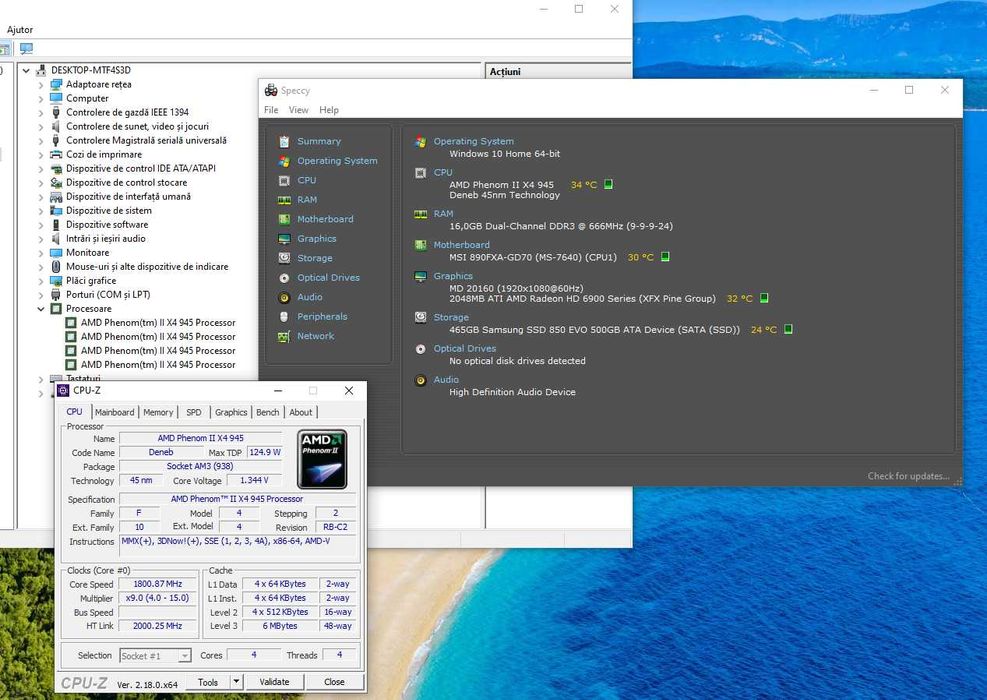Expand the Cozi de imprimare node
Viewport: 987px width, 700px height.
tap(41, 155)
